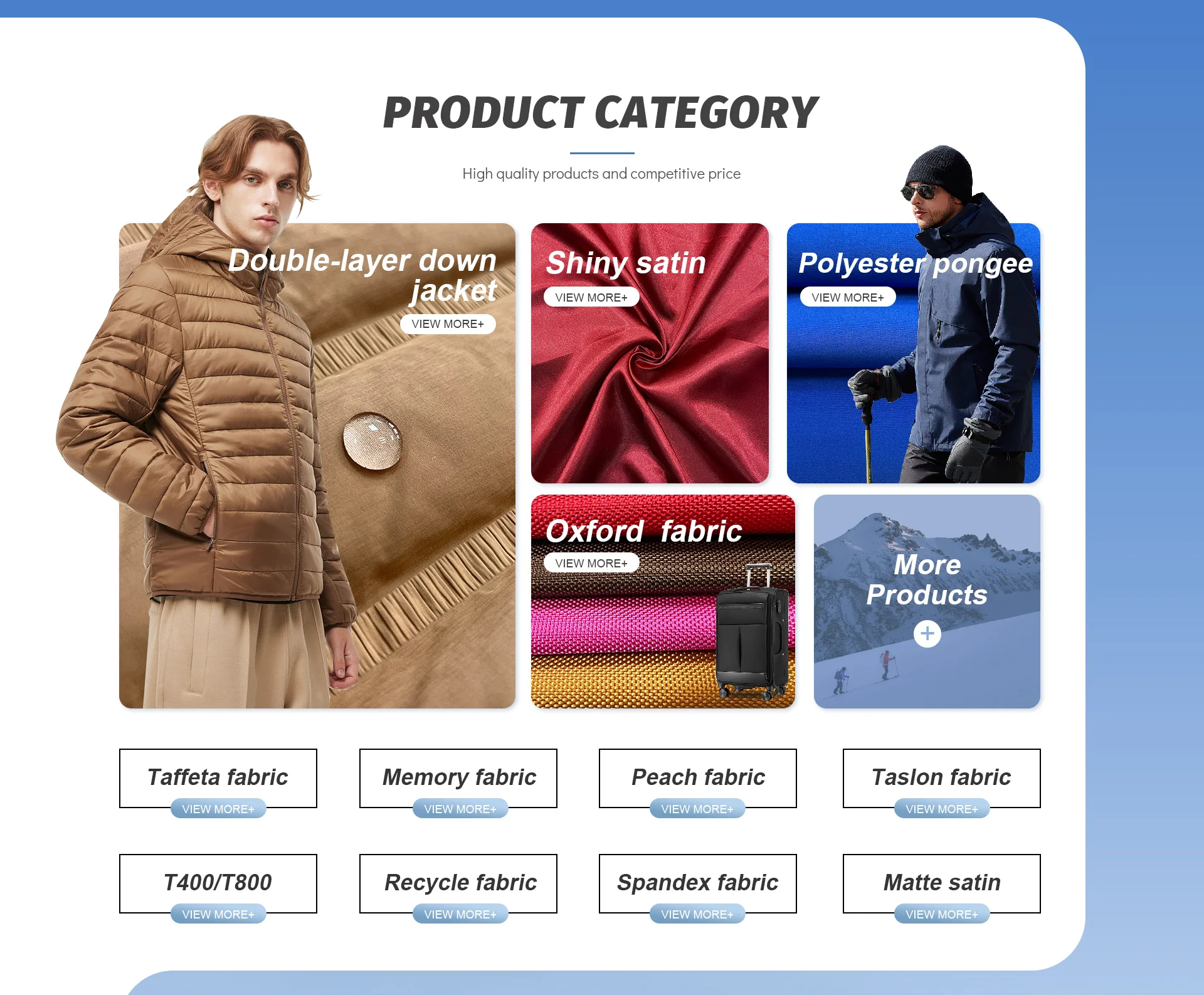Open the More Products card

point(927,602)
